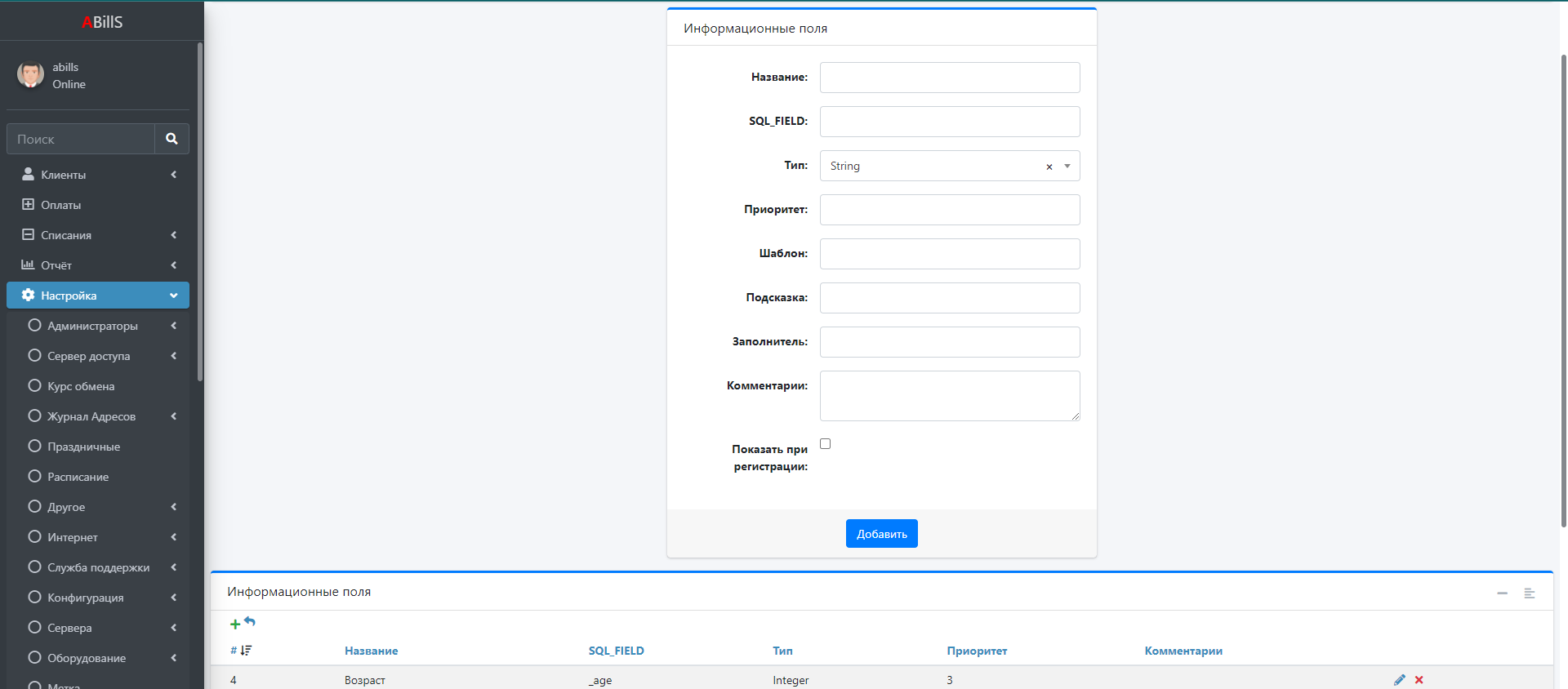Minimize the Информационные поля table panel
The height and width of the screenshot is (689, 1568).
tap(1502, 593)
